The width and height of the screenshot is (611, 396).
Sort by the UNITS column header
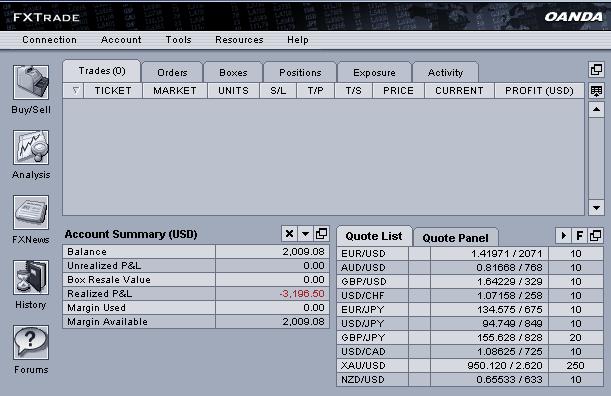tap(233, 90)
